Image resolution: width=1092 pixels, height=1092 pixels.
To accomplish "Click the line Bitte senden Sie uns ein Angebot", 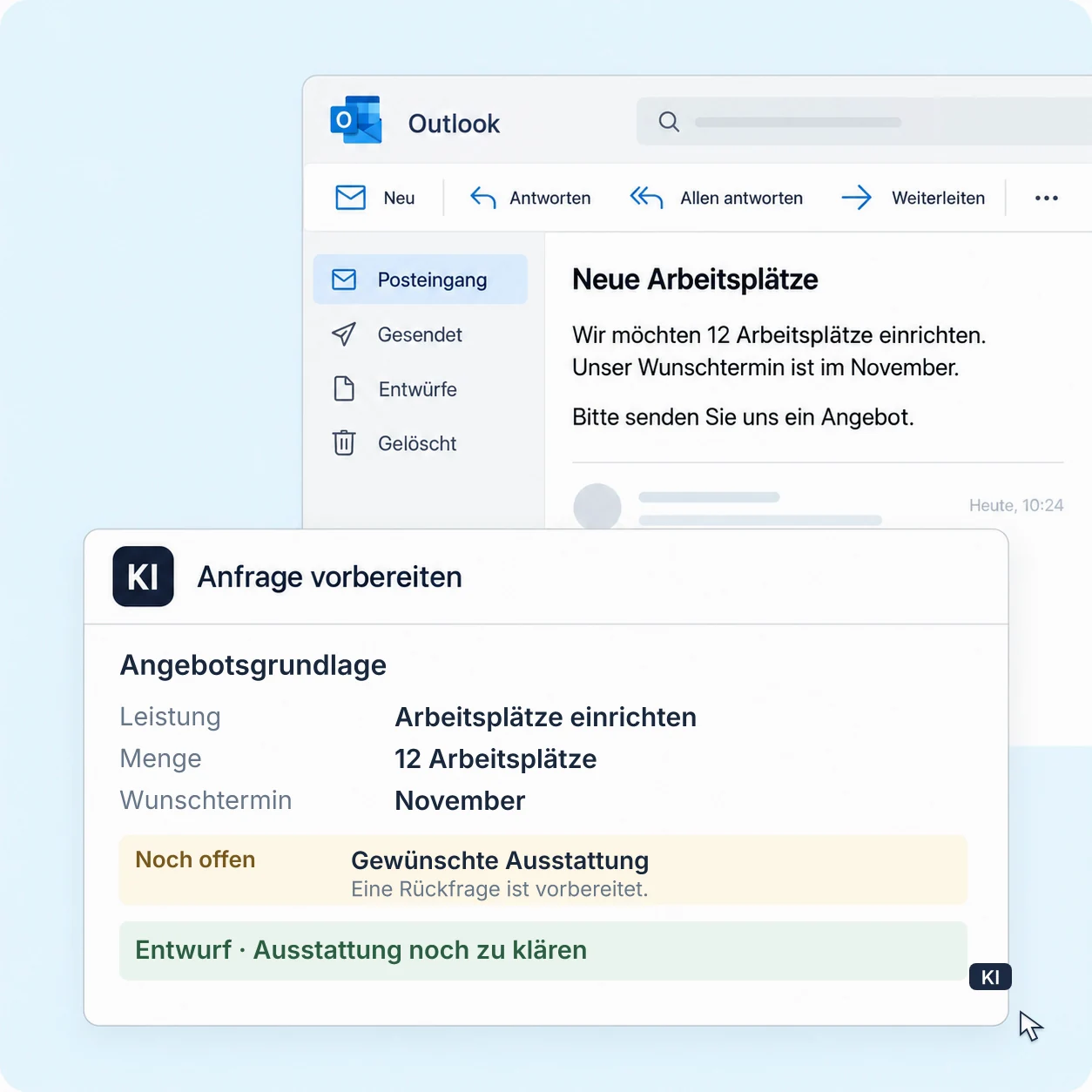I will coord(743,417).
